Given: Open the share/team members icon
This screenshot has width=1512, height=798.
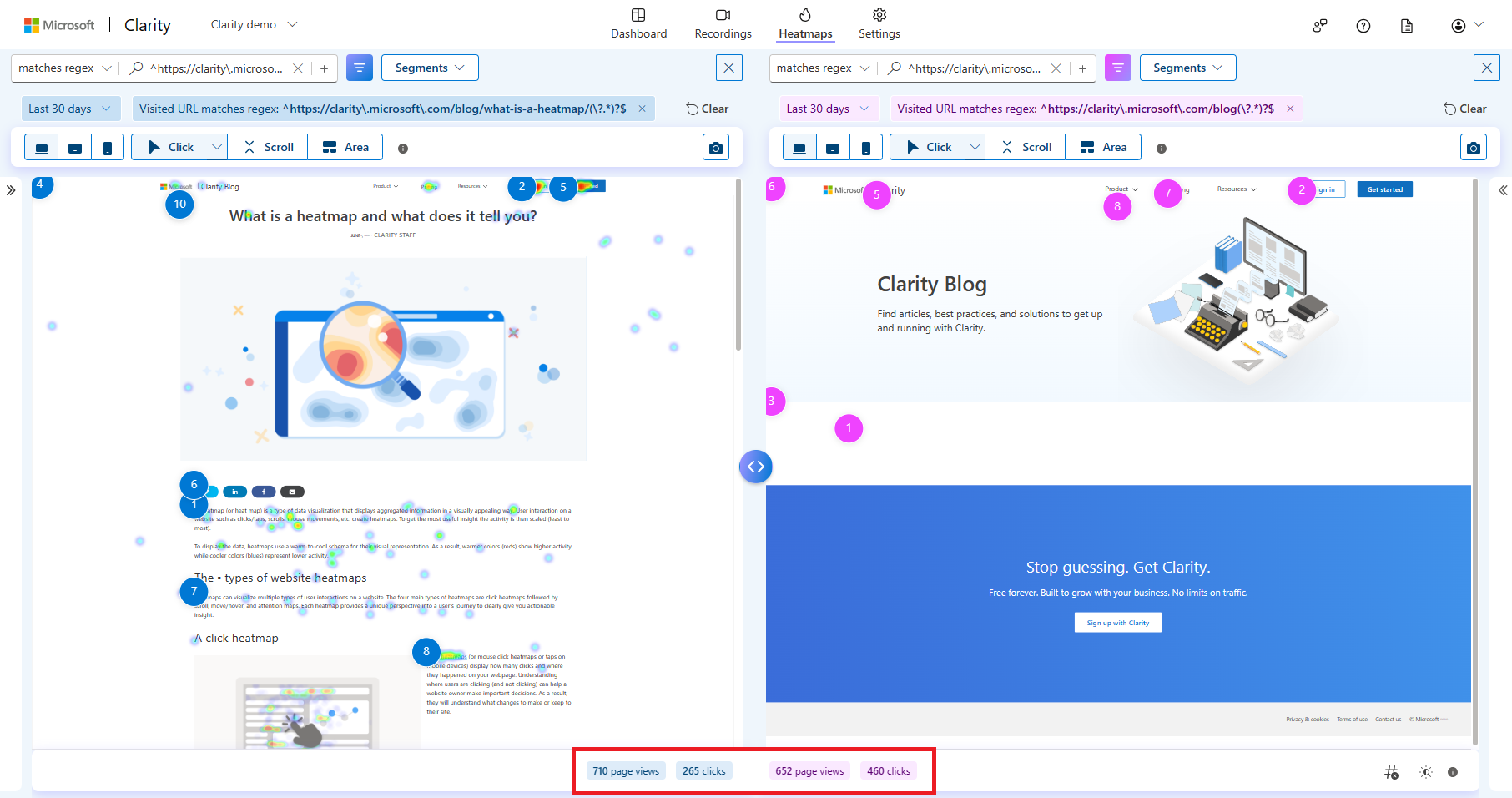Looking at the screenshot, I should [1319, 26].
